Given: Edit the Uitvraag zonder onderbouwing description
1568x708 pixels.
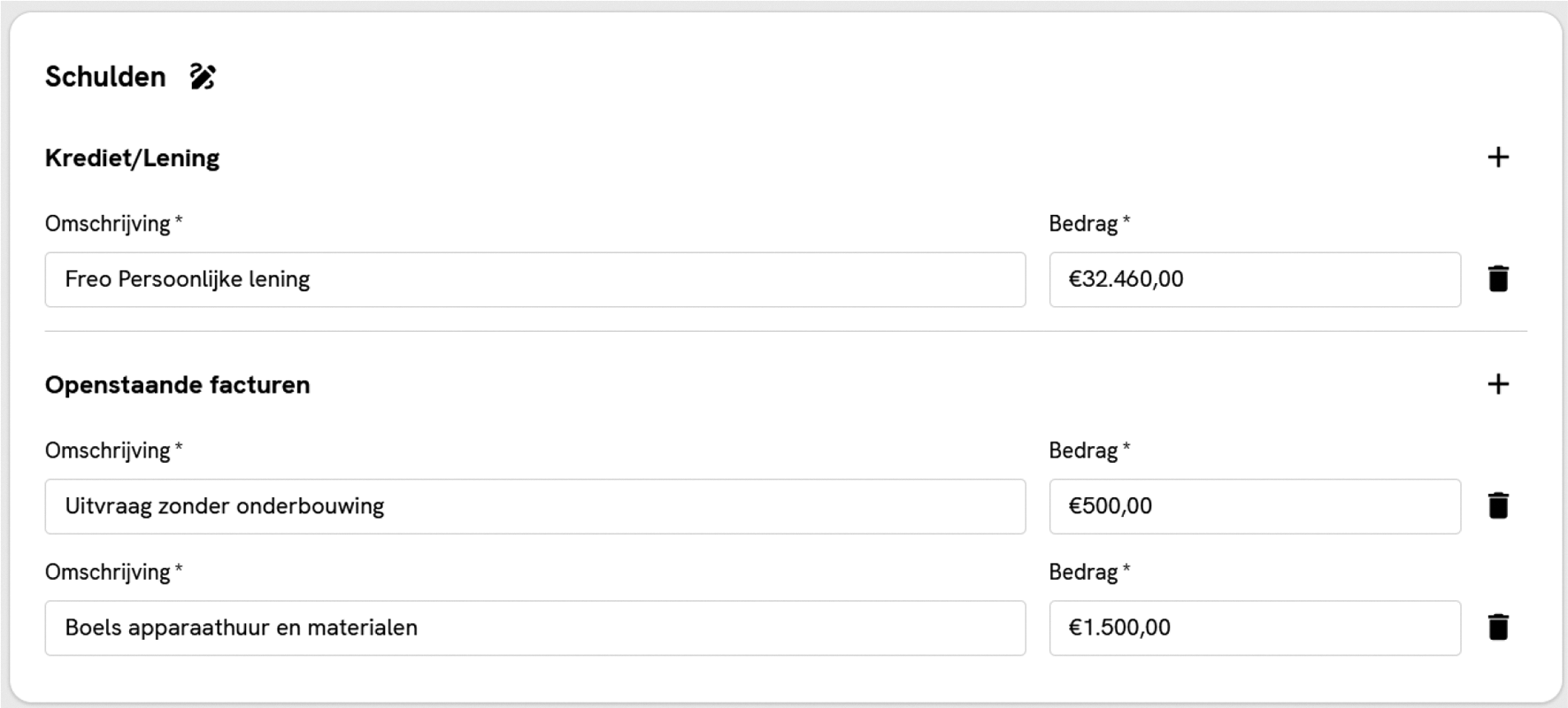Looking at the screenshot, I should pyautogui.click(x=534, y=506).
